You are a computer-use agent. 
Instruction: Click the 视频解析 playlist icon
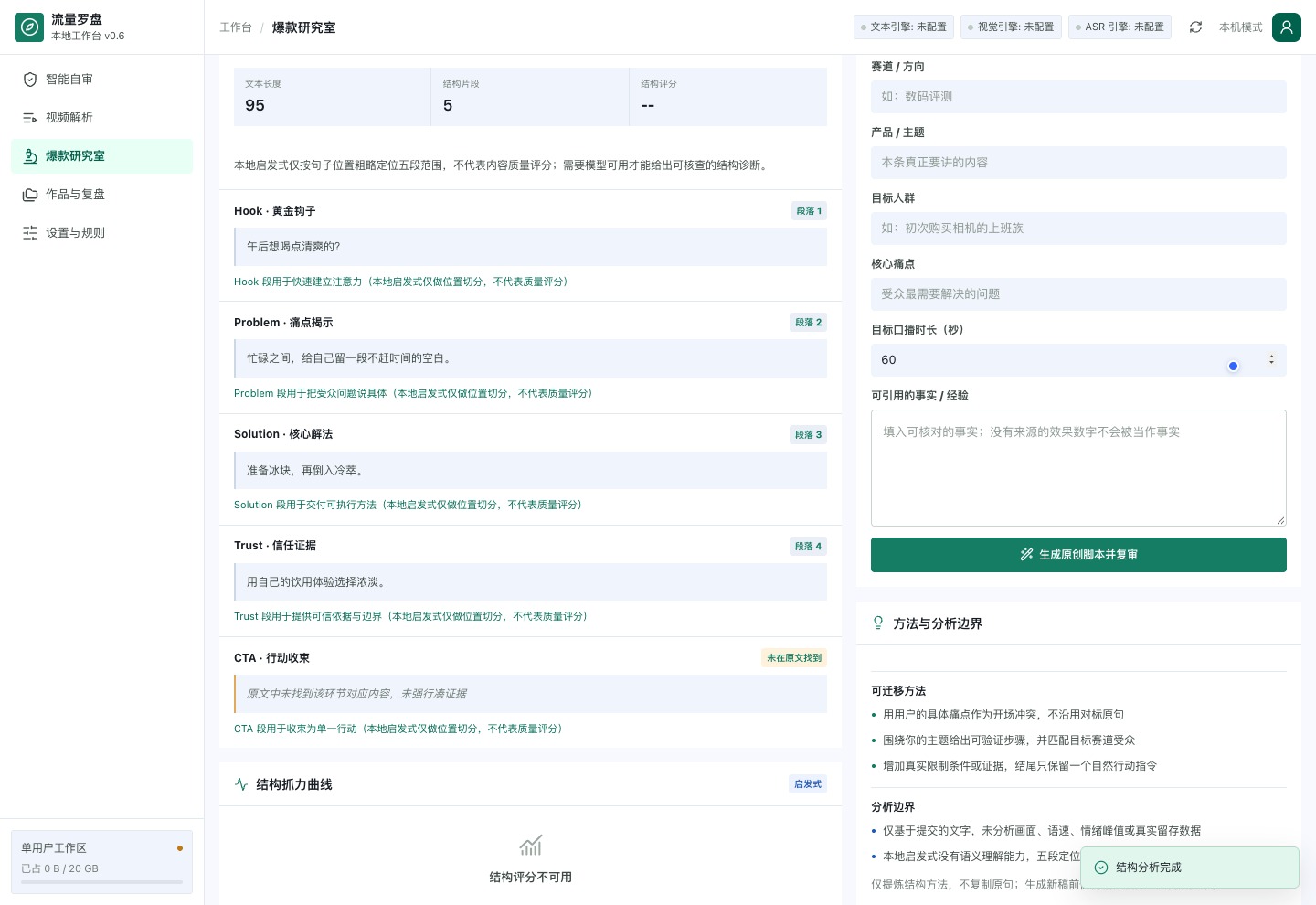click(x=30, y=118)
